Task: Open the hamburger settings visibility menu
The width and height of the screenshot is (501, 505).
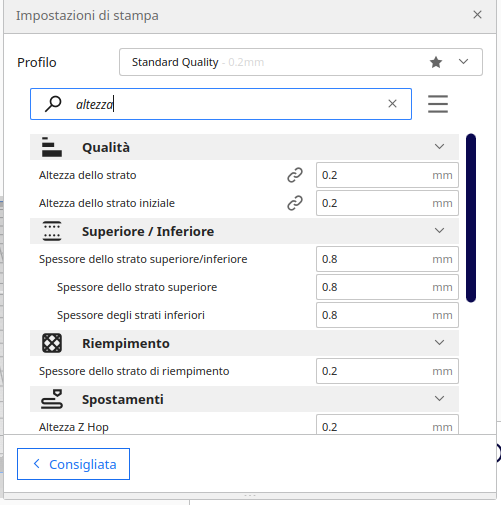Action: point(438,104)
